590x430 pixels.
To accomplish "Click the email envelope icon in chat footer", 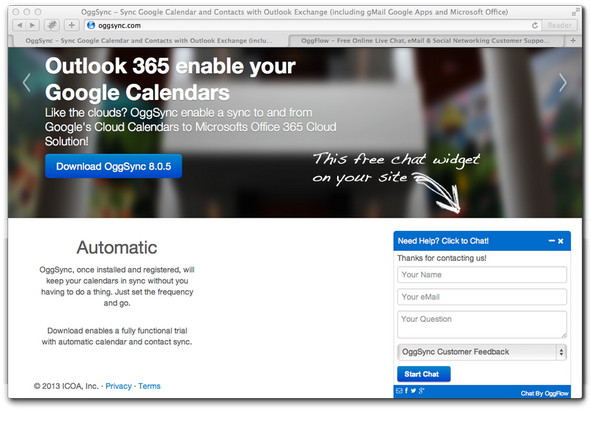I will [399, 391].
